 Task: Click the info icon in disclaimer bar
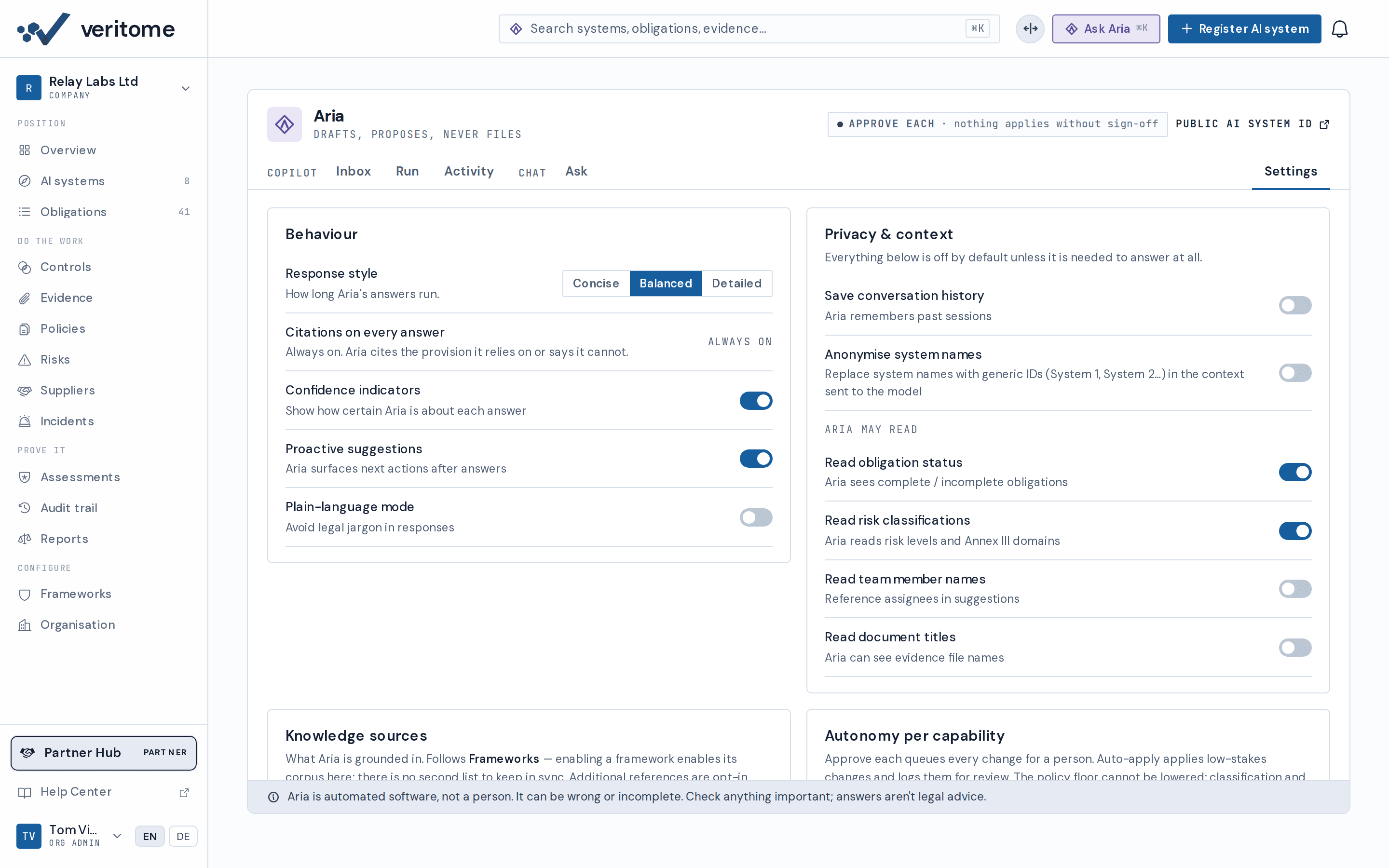point(274,797)
